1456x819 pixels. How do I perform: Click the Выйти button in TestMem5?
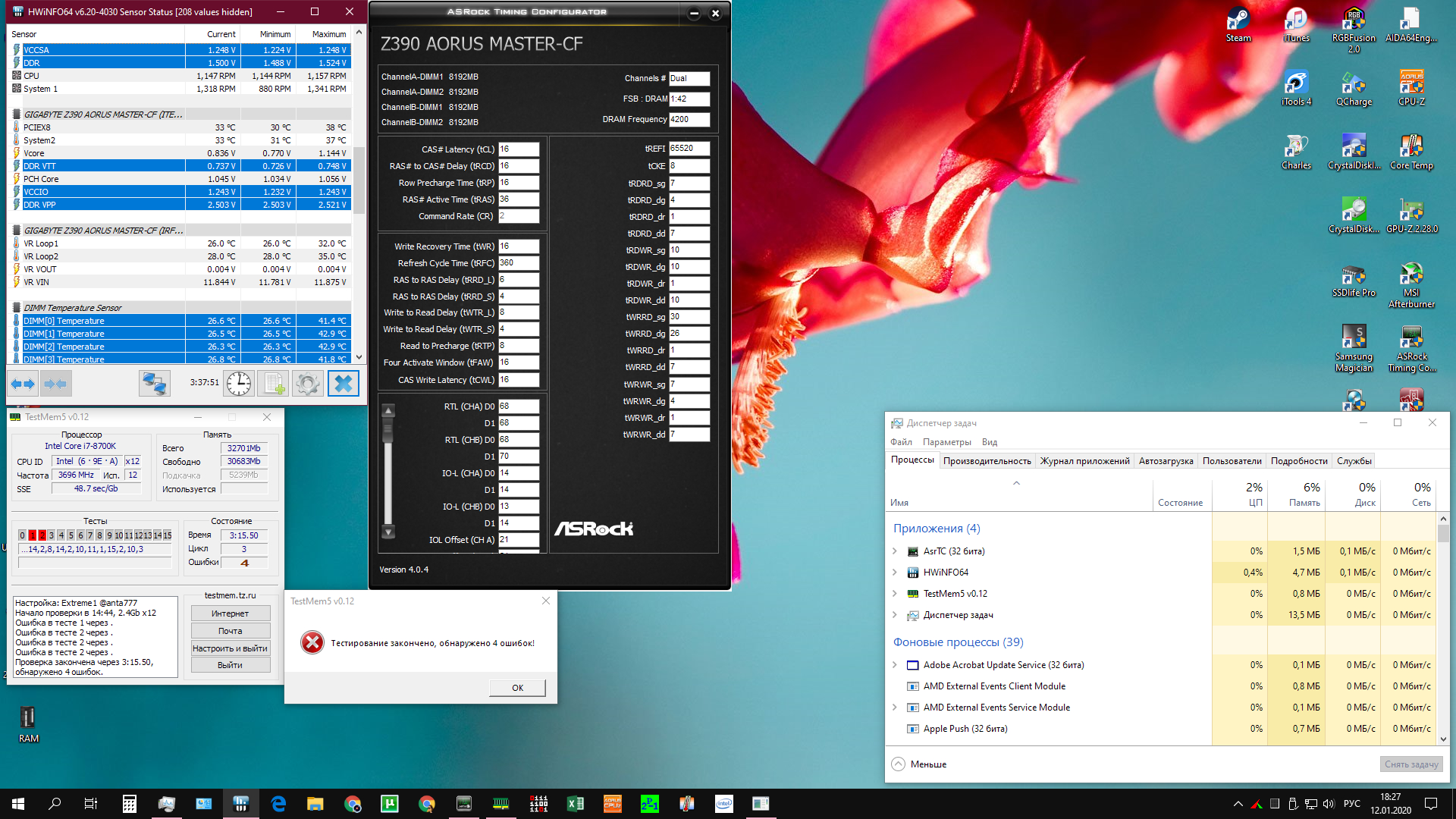coord(230,665)
